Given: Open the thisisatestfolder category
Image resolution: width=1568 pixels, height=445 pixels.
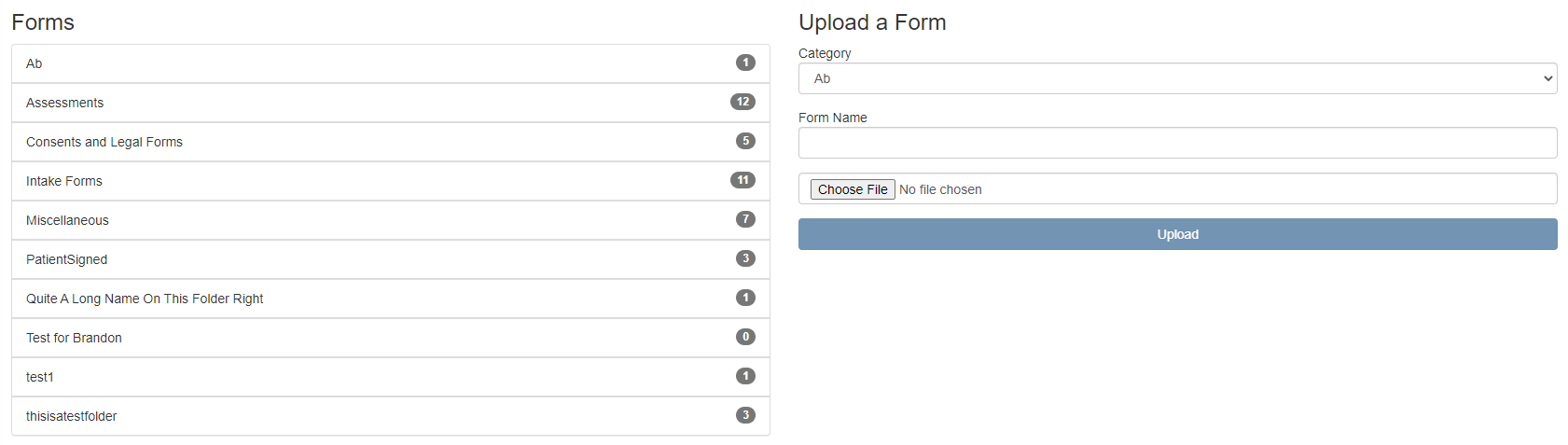Looking at the screenshot, I should click(72, 416).
